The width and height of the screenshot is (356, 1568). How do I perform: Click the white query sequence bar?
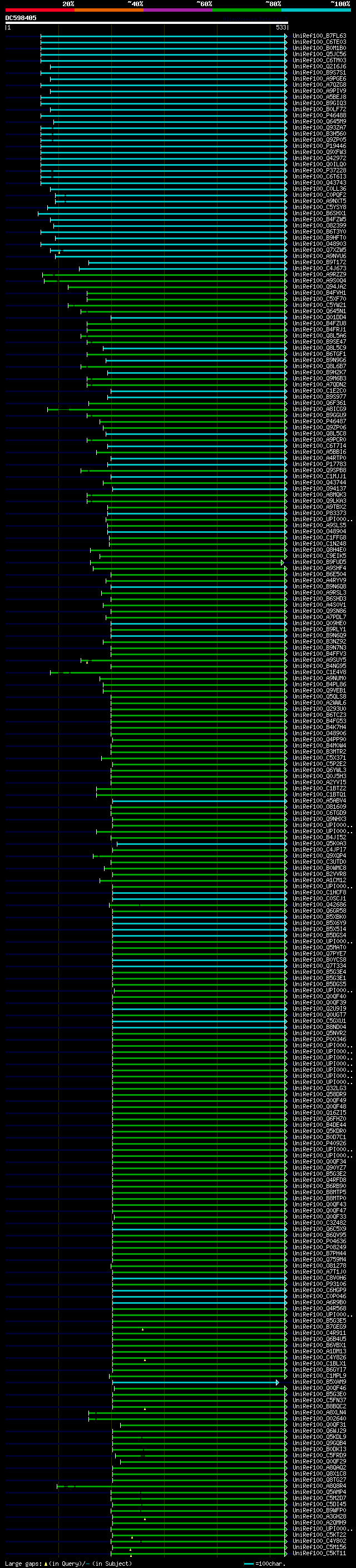[x=146, y=22]
